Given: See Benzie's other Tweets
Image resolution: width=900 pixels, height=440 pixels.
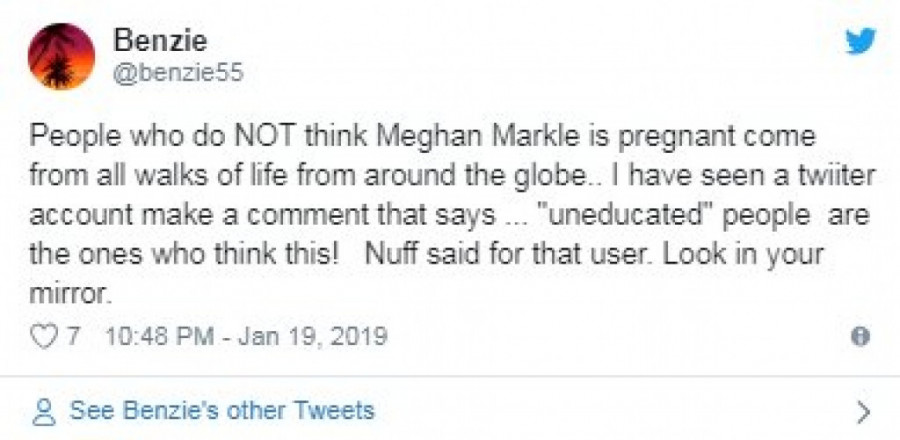Looking at the screenshot, I should click(x=221, y=410).
